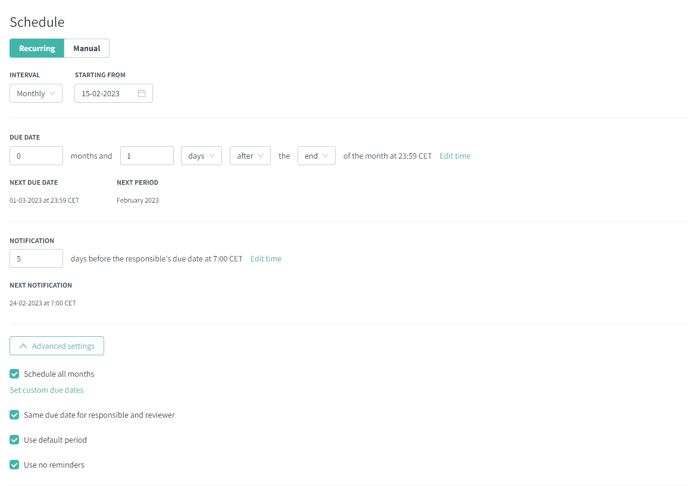
Task: Click the due date months input field
Action: tap(36, 156)
